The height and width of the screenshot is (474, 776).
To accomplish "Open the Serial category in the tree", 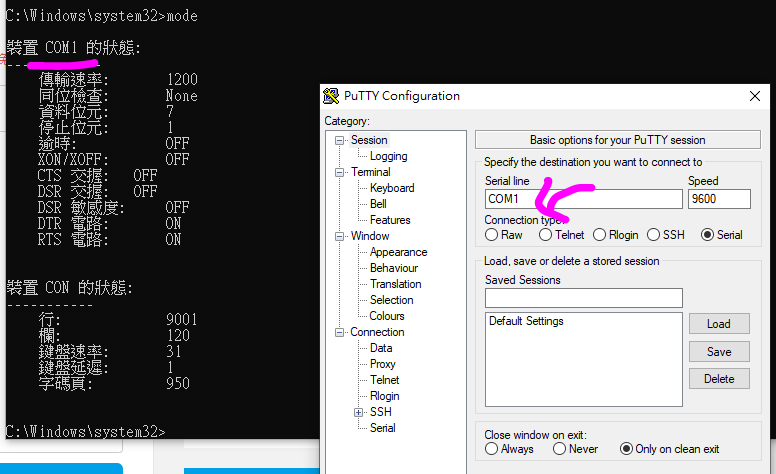I will [383, 428].
